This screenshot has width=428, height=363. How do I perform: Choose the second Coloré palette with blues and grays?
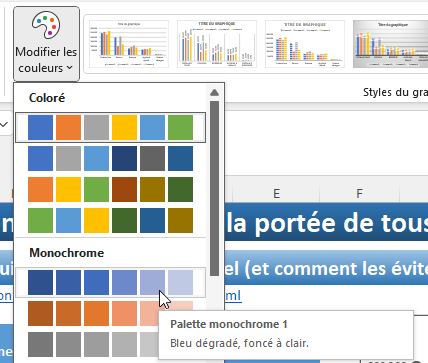[x=110, y=158]
